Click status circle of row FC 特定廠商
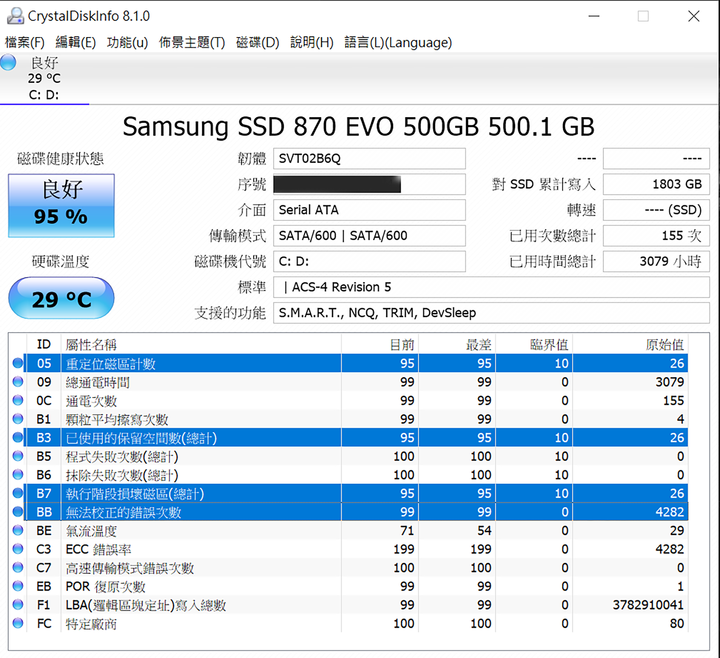This screenshot has width=720, height=658. (x=18, y=623)
